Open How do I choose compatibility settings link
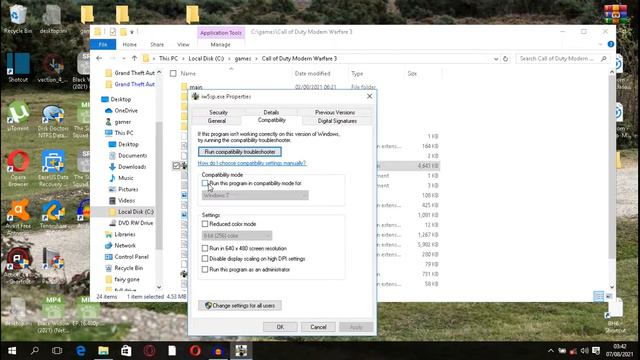The width and height of the screenshot is (640, 360). tap(252, 163)
